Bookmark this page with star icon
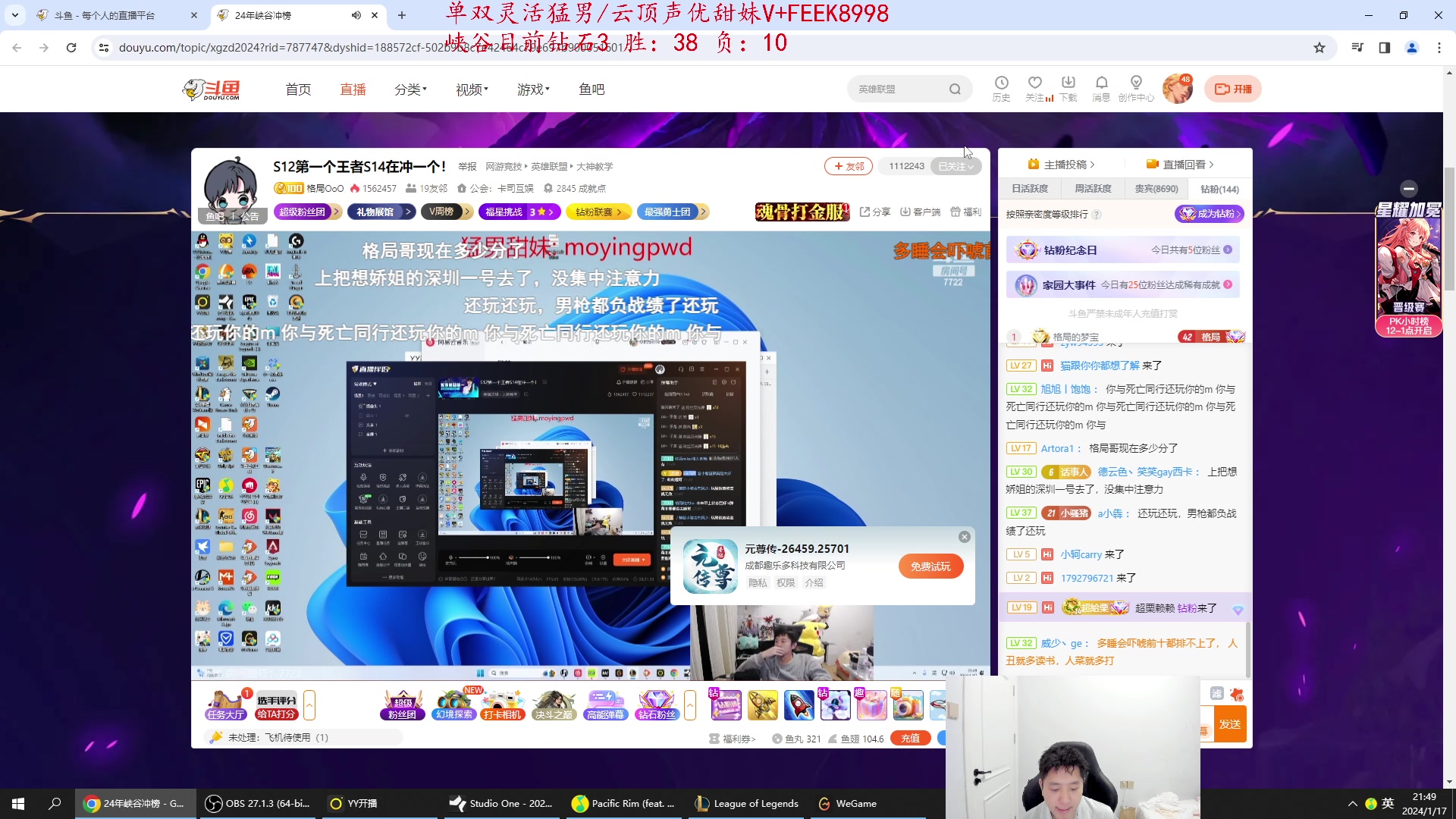 [x=1319, y=47]
